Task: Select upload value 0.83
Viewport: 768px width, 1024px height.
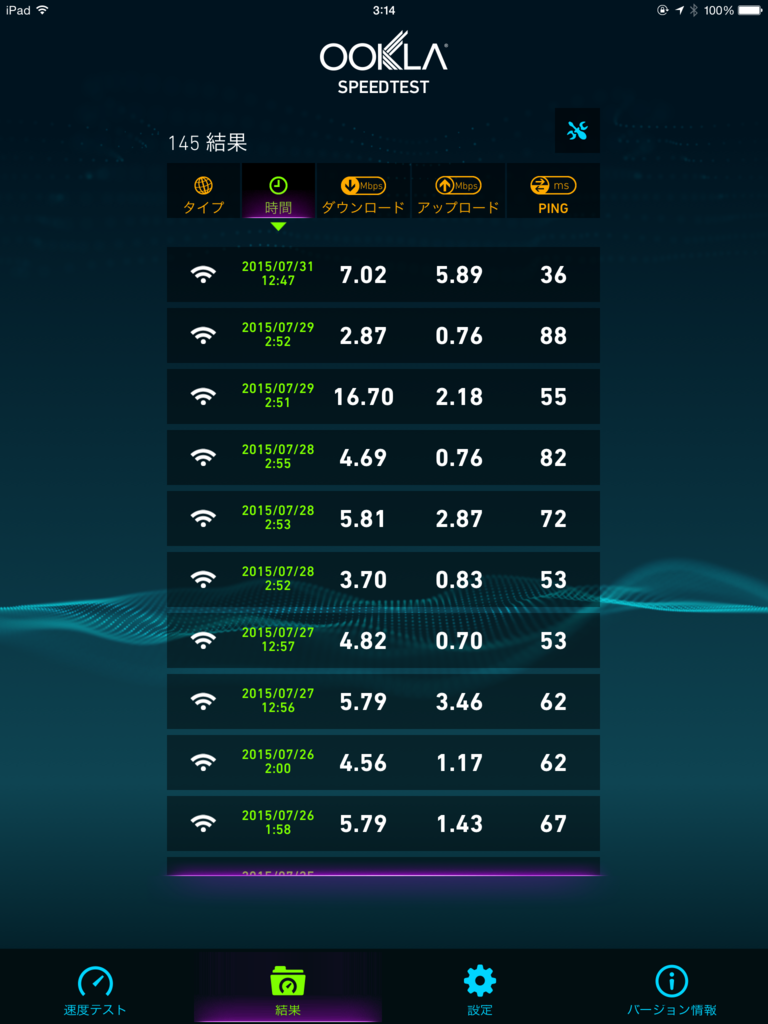Action: point(459,580)
